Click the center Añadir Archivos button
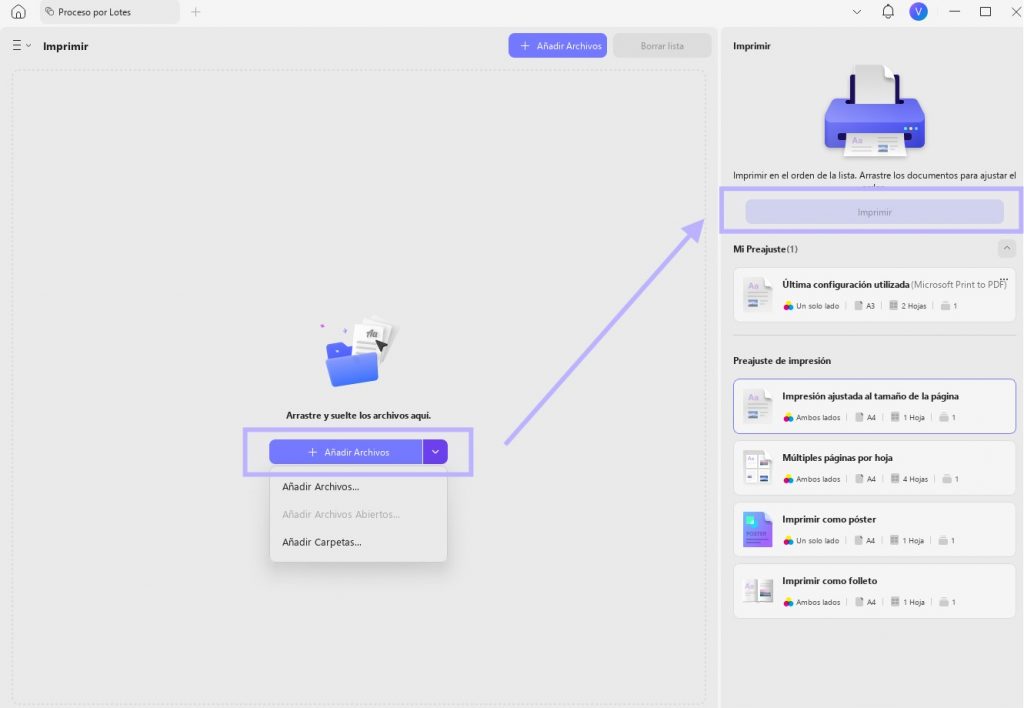Image resolution: width=1024 pixels, height=708 pixels. tap(345, 452)
